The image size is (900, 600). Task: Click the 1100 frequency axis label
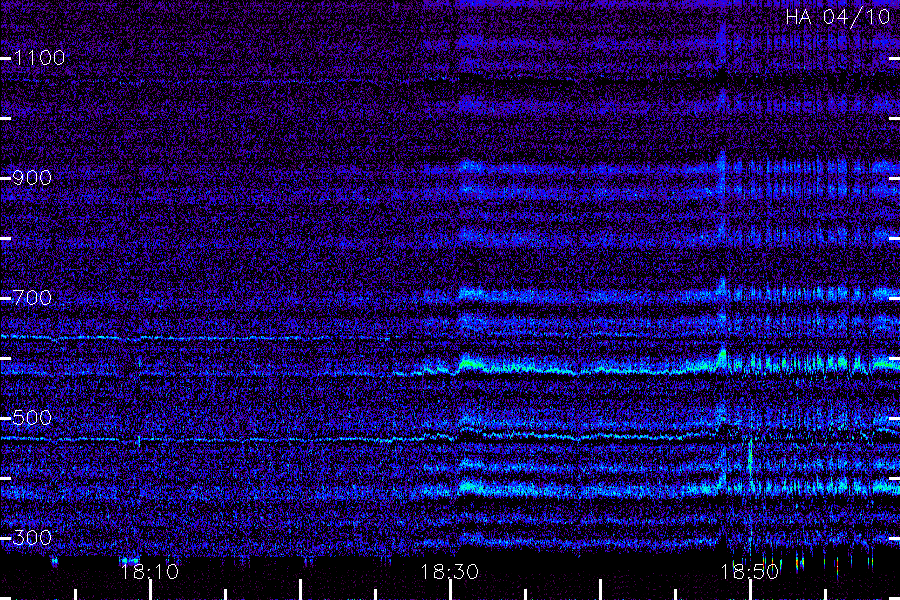point(39,58)
